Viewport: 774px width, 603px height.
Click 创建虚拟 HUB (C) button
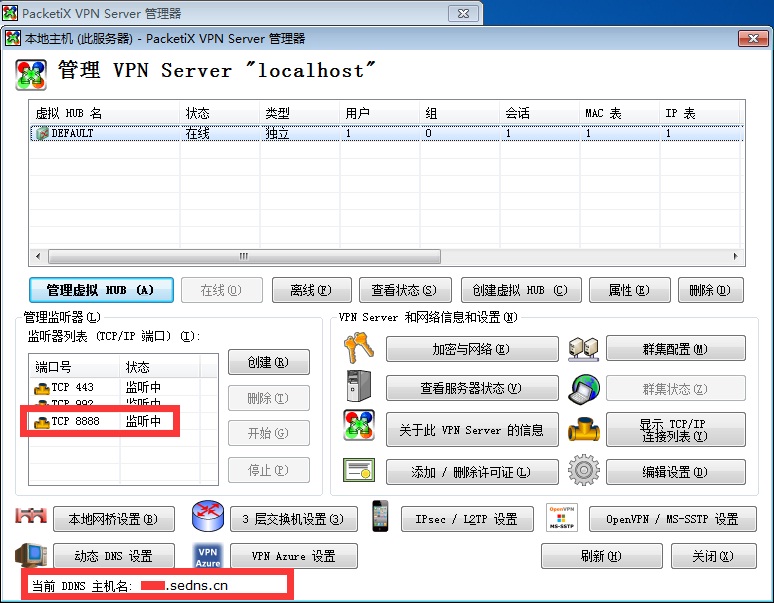521,290
